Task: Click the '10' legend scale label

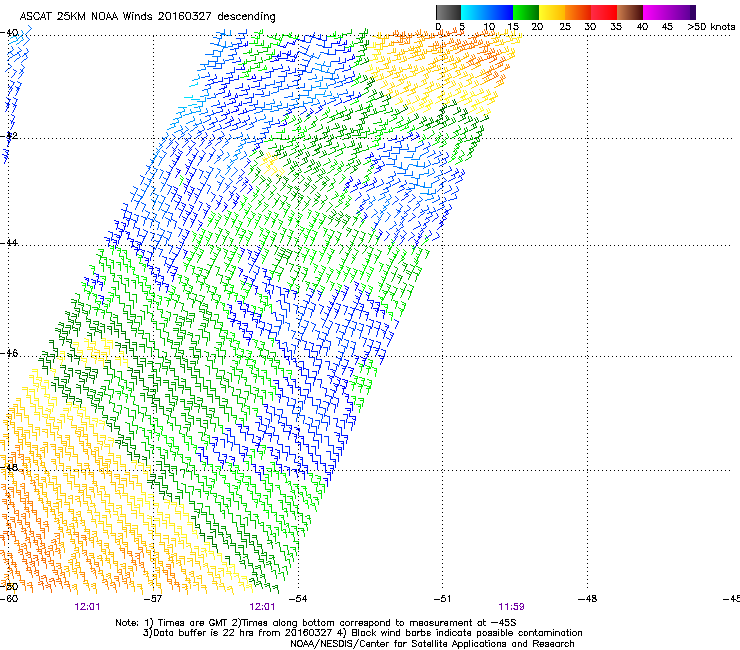Action: (489, 27)
